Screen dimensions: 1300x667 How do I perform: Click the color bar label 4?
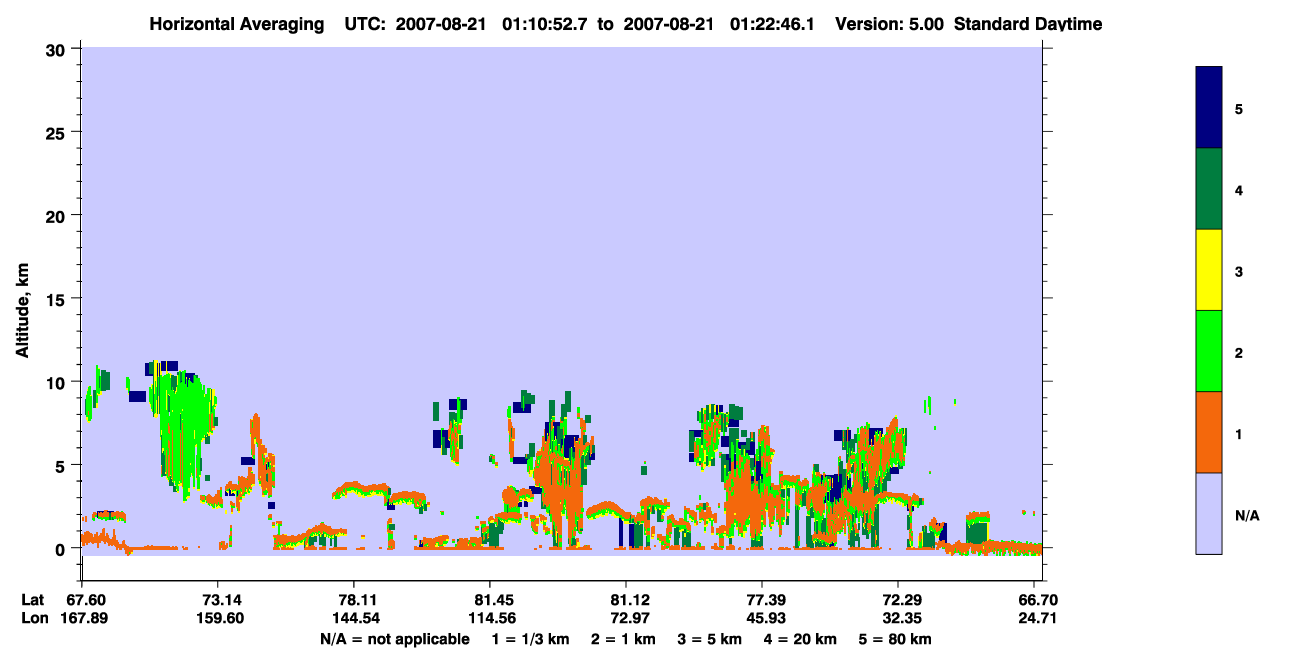point(1239,189)
